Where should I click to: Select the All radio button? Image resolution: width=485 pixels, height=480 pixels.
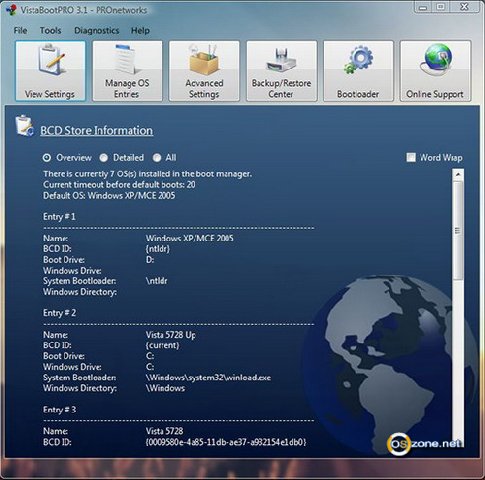point(157,158)
